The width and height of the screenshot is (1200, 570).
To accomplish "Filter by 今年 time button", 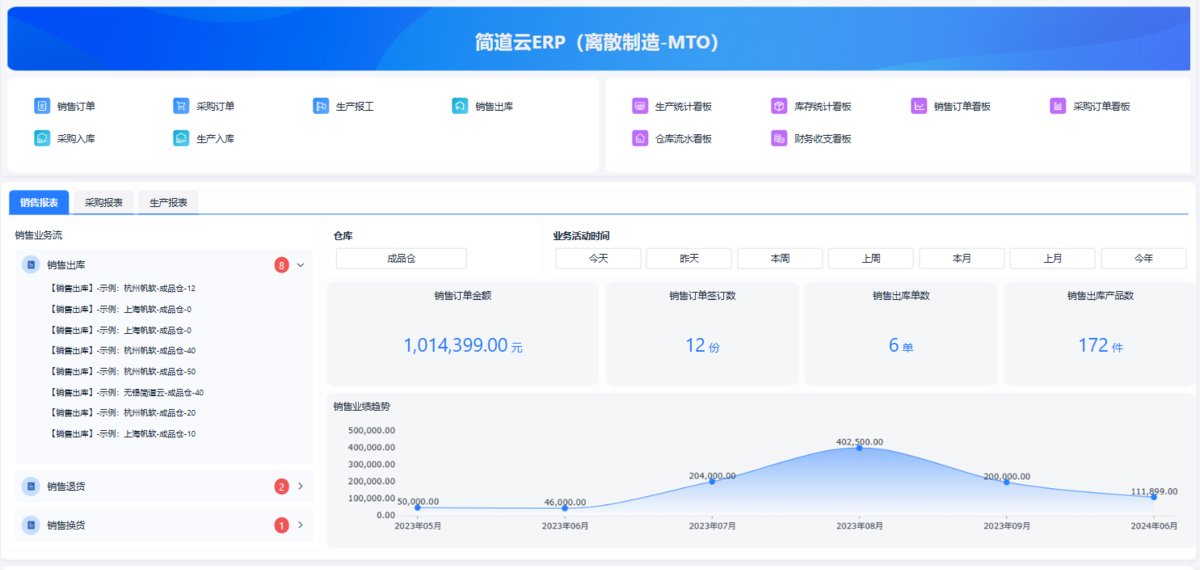I will [1144, 258].
